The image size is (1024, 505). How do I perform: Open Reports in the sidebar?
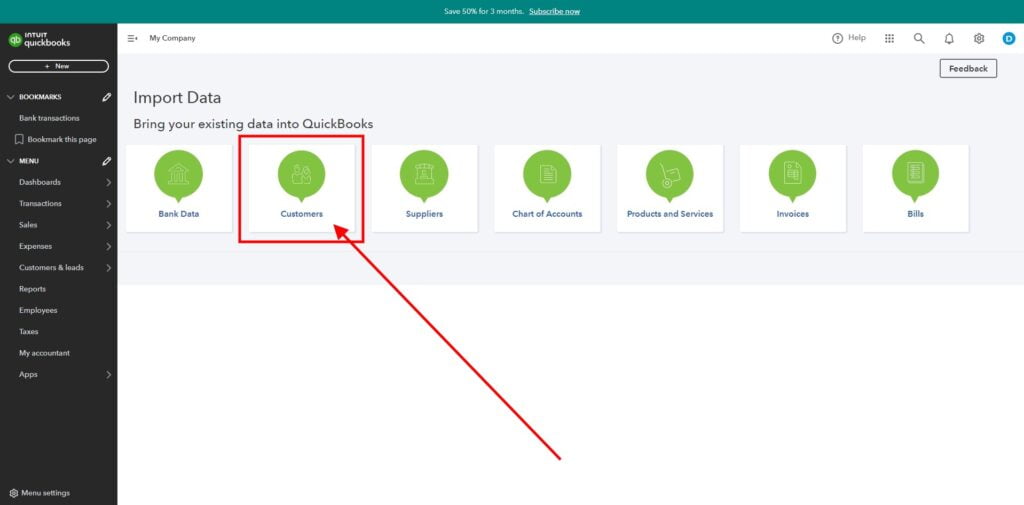point(33,289)
